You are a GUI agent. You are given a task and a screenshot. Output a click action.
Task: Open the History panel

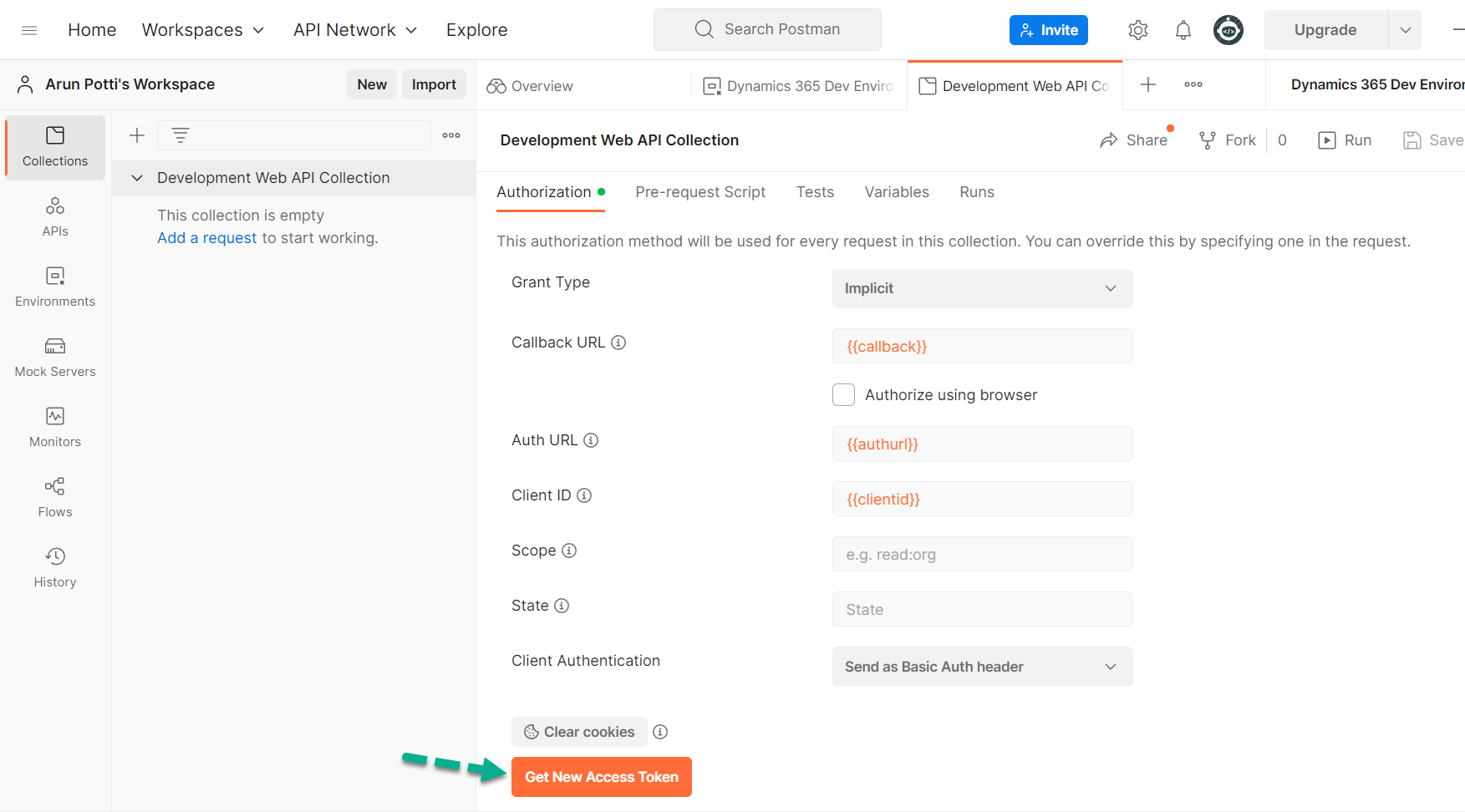pos(54,567)
